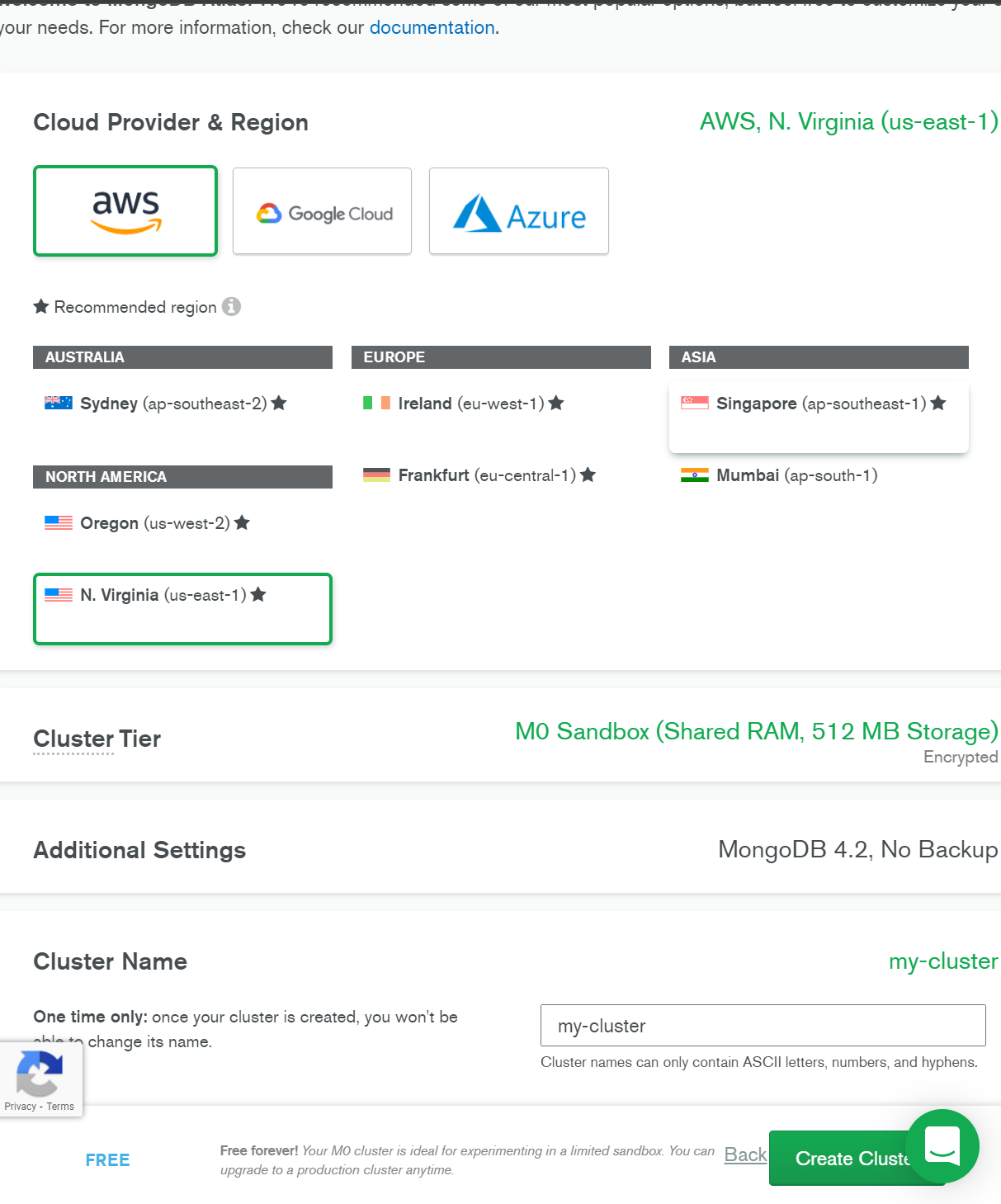The image size is (1001, 1204).
Task: Click the ASIA region header
Action: 819,357
